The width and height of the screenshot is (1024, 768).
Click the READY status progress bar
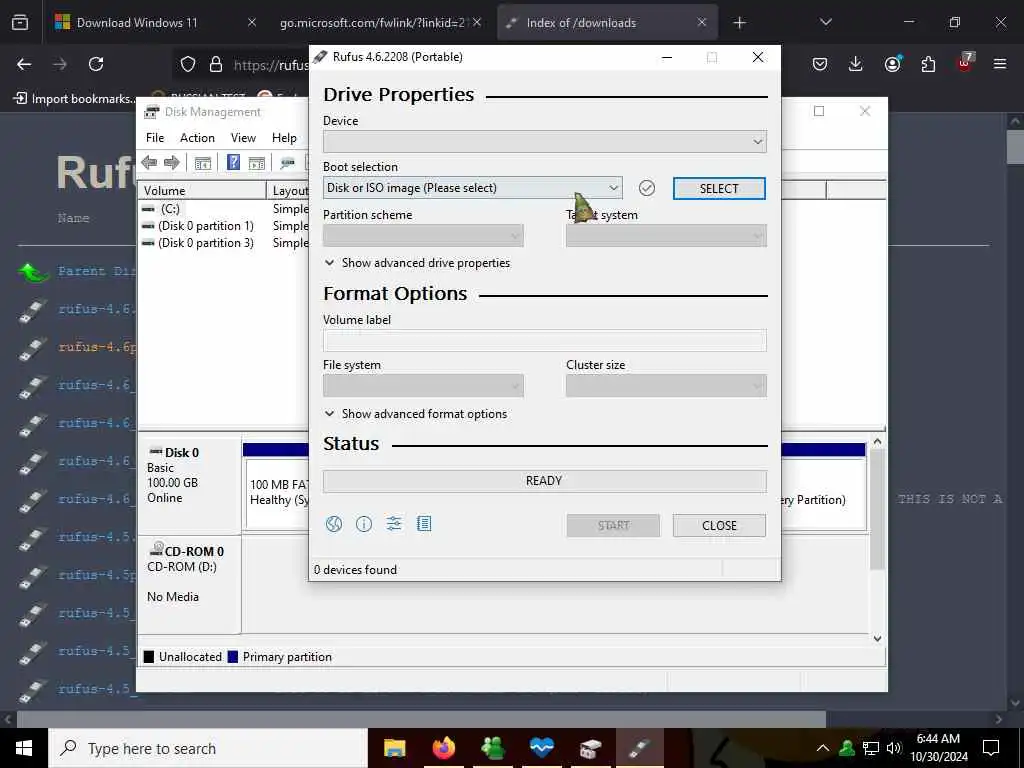(x=545, y=481)
